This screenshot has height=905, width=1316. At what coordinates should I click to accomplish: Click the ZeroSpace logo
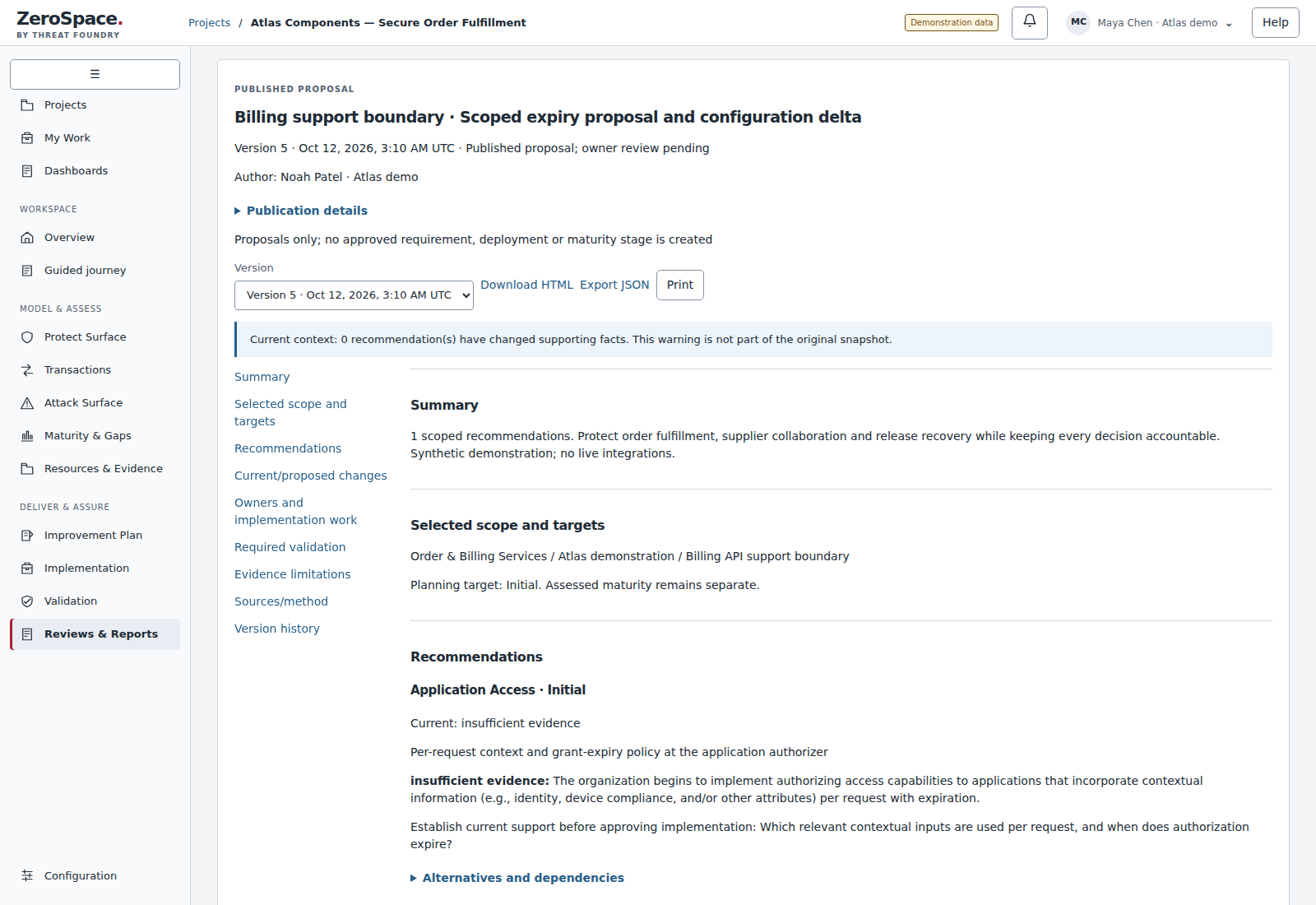click(x=70, y=24)
